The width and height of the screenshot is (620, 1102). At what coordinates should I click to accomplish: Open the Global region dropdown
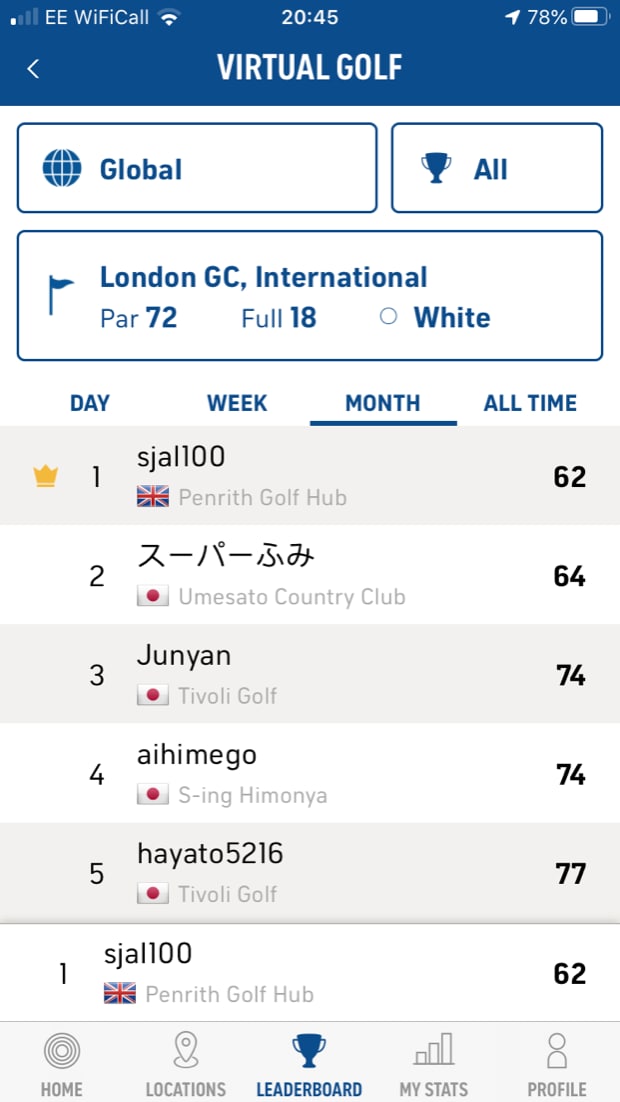point(197,168)
